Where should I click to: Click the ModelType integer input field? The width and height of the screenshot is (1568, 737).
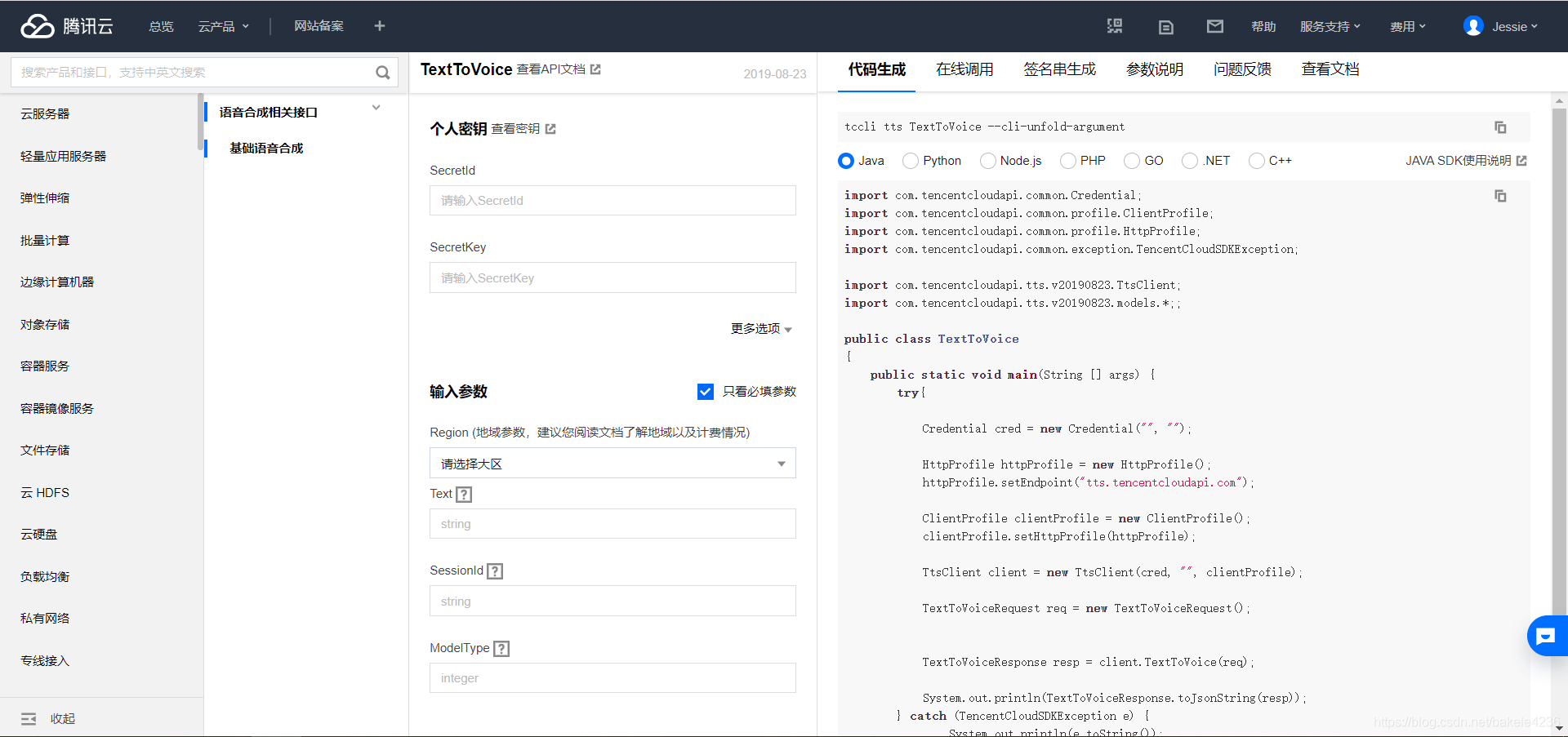click(x=612, y=678)
